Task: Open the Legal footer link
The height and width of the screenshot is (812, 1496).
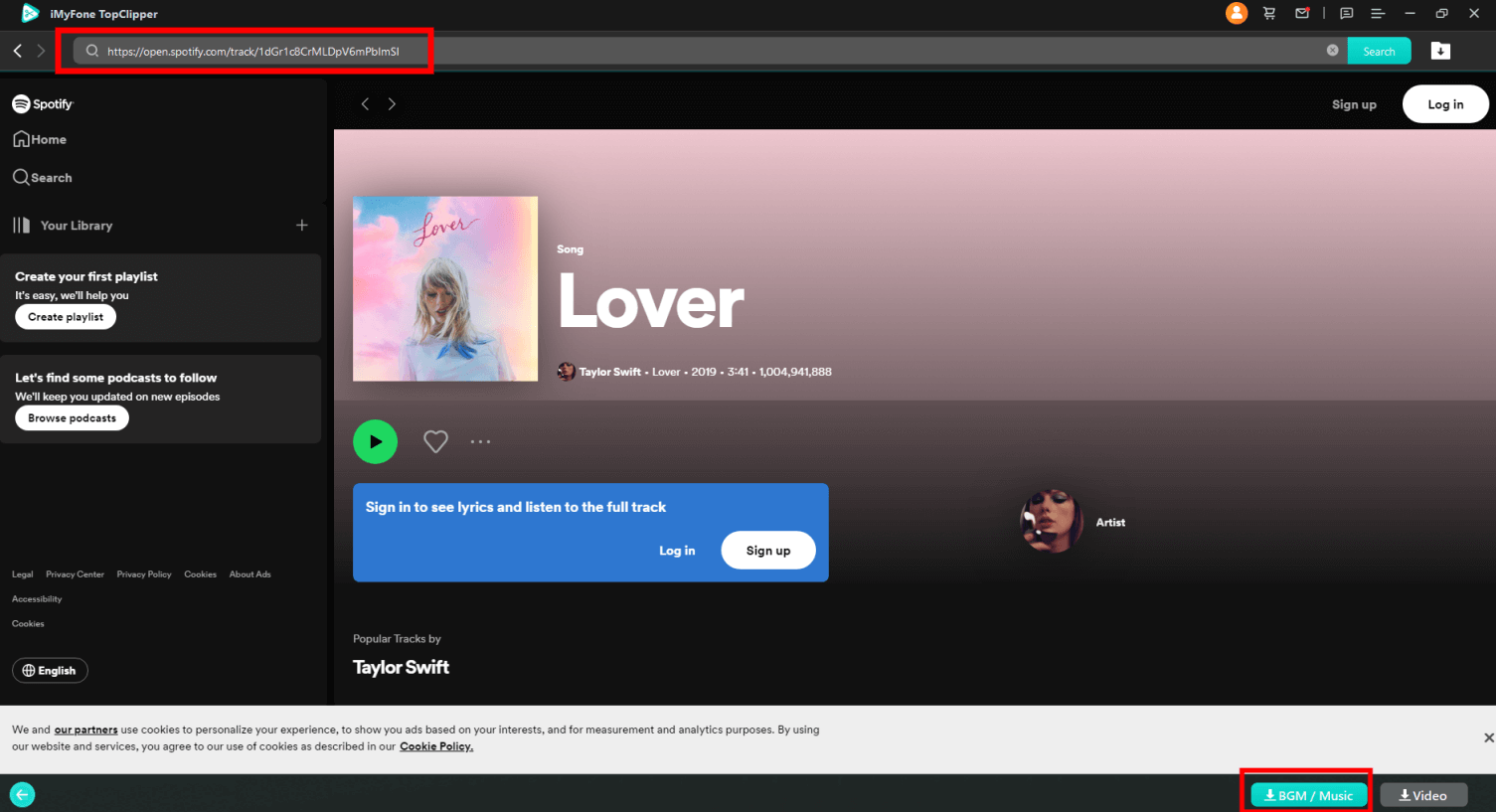Action: 22,574
